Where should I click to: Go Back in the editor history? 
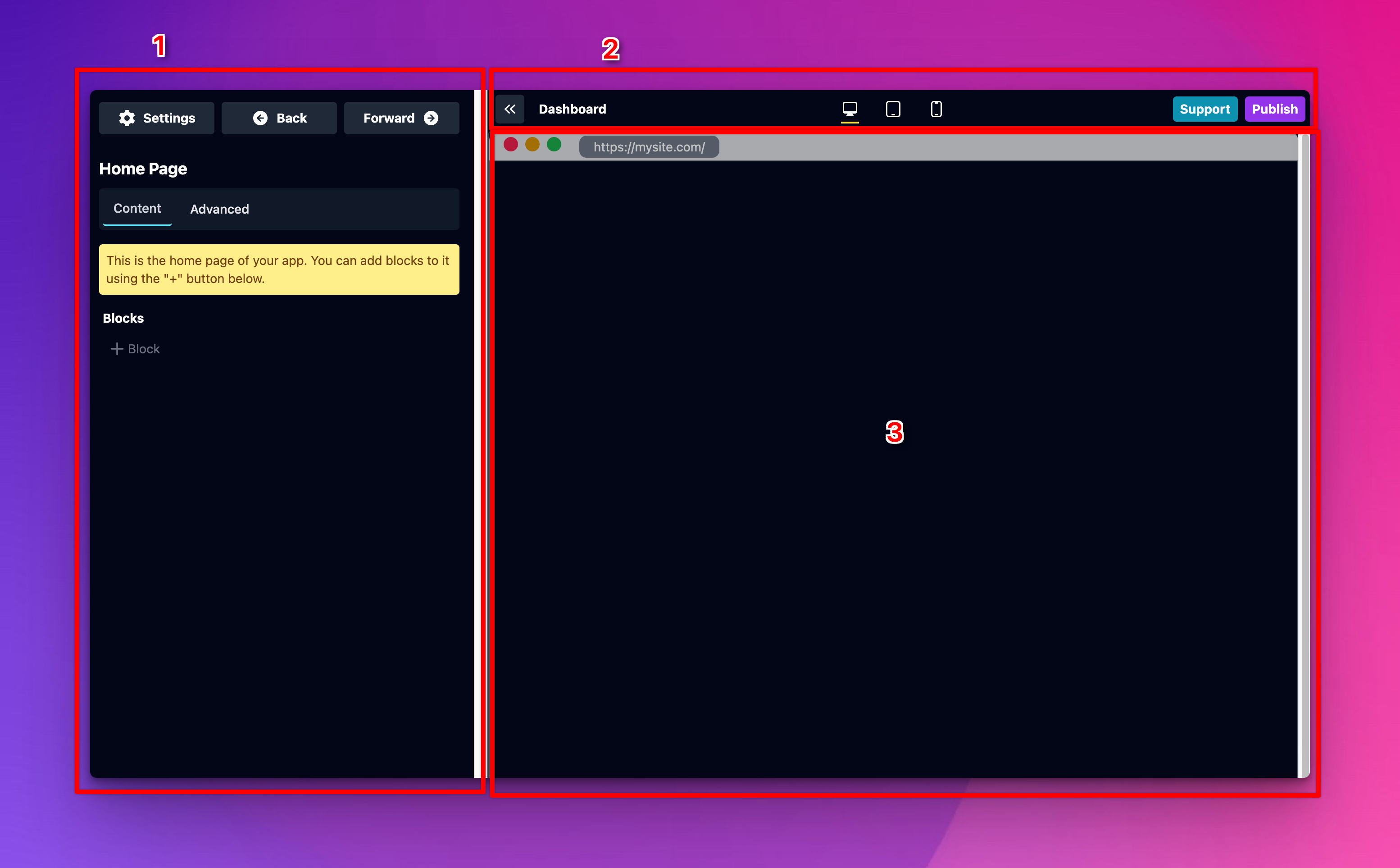click(279, 118)
